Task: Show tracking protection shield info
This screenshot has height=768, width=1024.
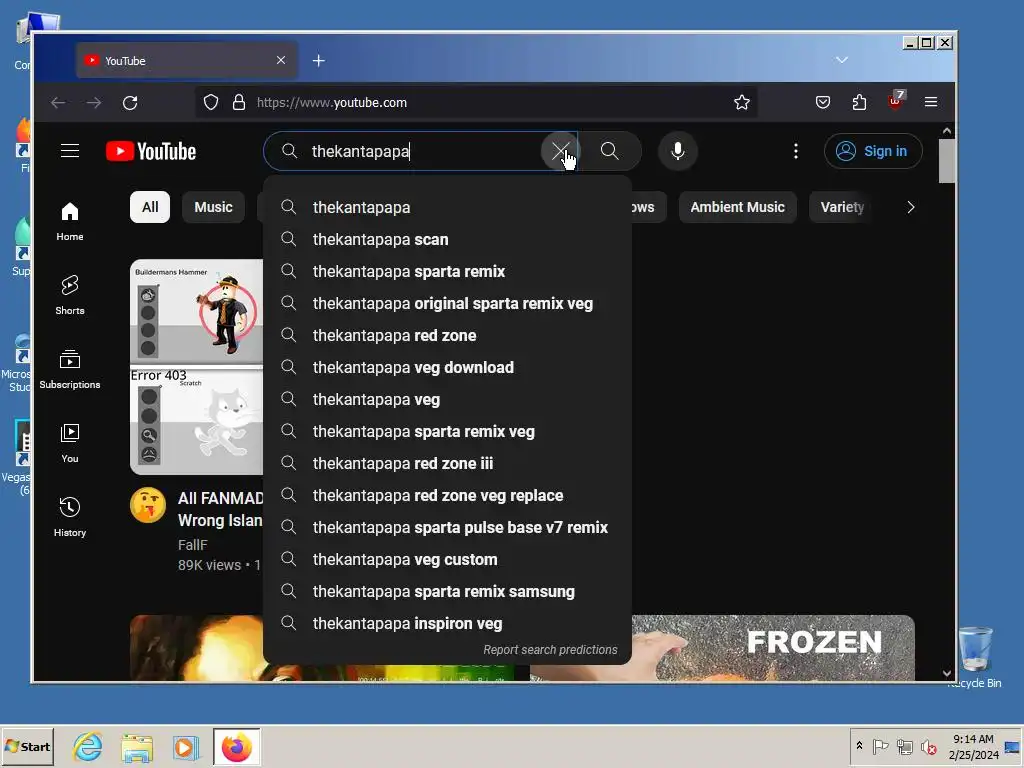Action: click(211, 103)
